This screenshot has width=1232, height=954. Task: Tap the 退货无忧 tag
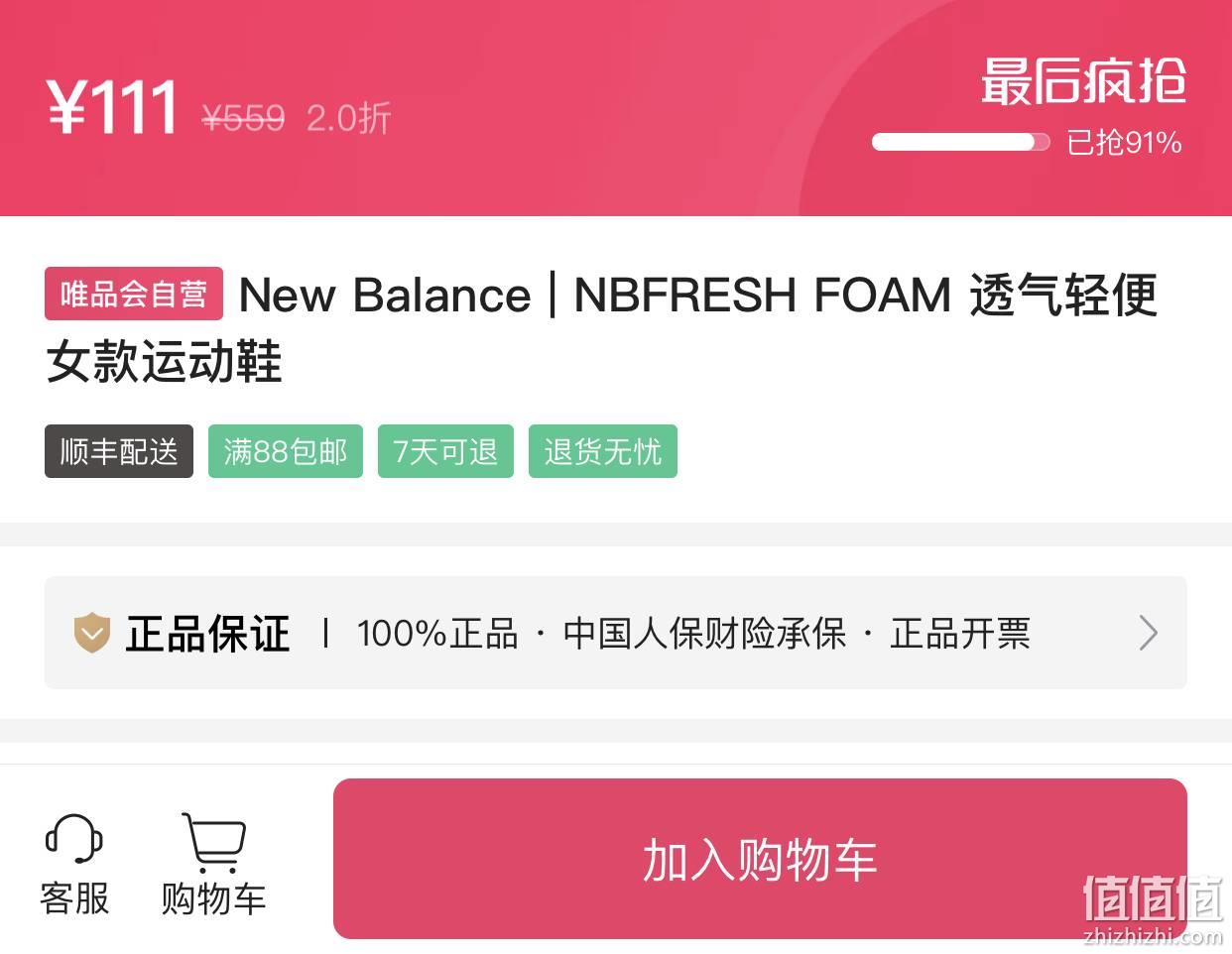tap(603, 451)
